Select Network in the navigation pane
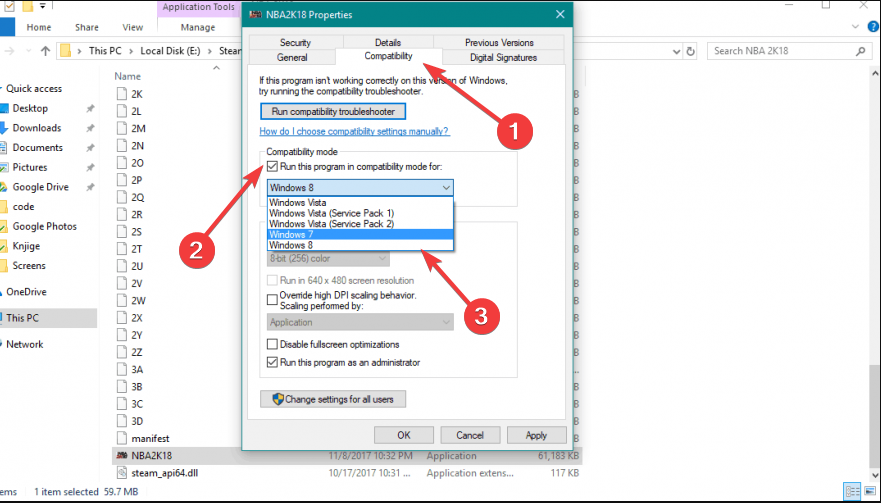This screenshot has width=881, height=503. (x=25, y=345)
